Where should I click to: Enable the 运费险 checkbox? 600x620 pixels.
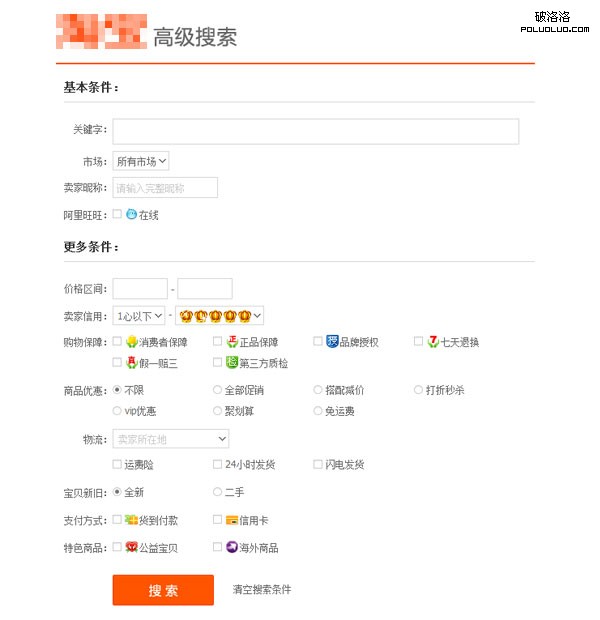118,465
